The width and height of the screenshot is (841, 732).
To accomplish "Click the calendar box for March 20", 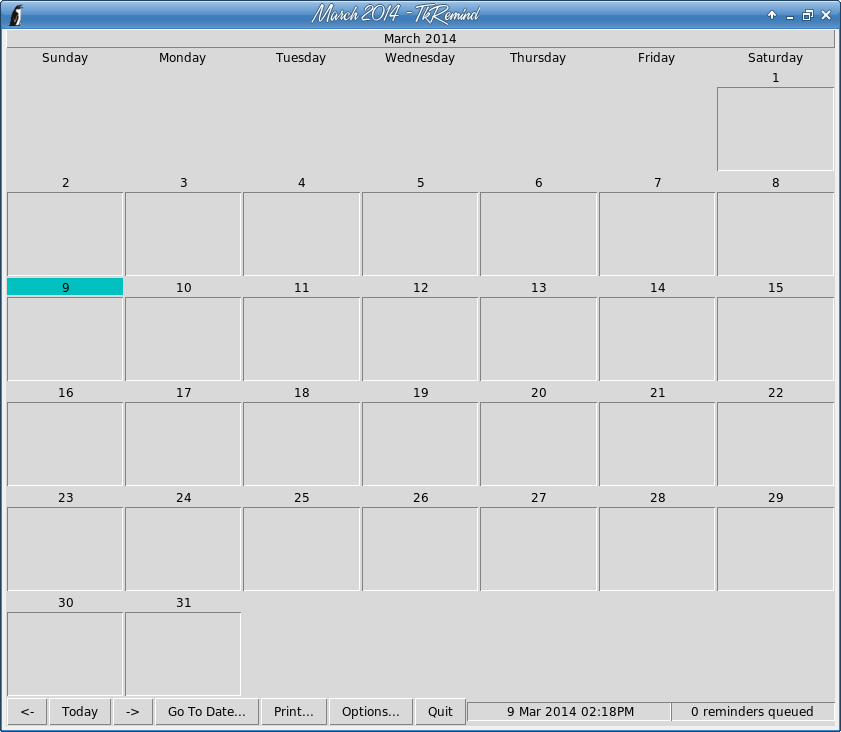I will 538,444.
